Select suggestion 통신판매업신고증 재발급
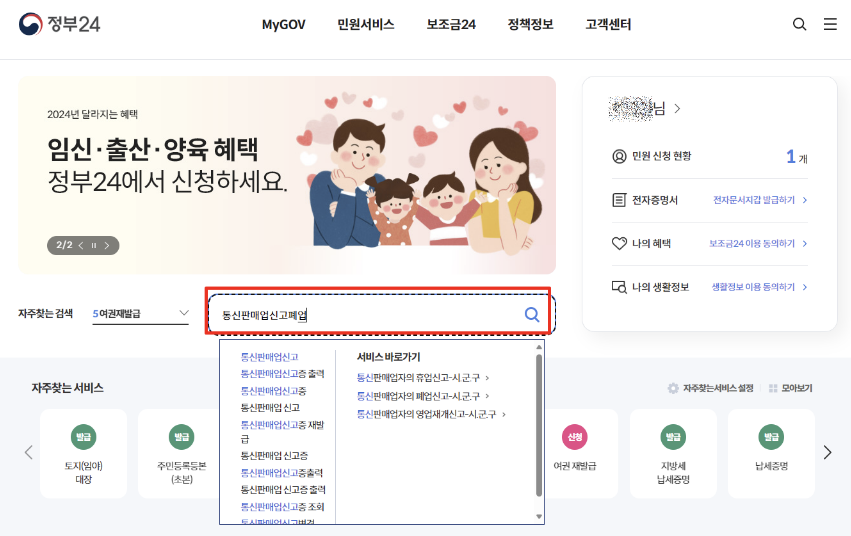Viewport: 851px width, 536px height. click(282, 431)
